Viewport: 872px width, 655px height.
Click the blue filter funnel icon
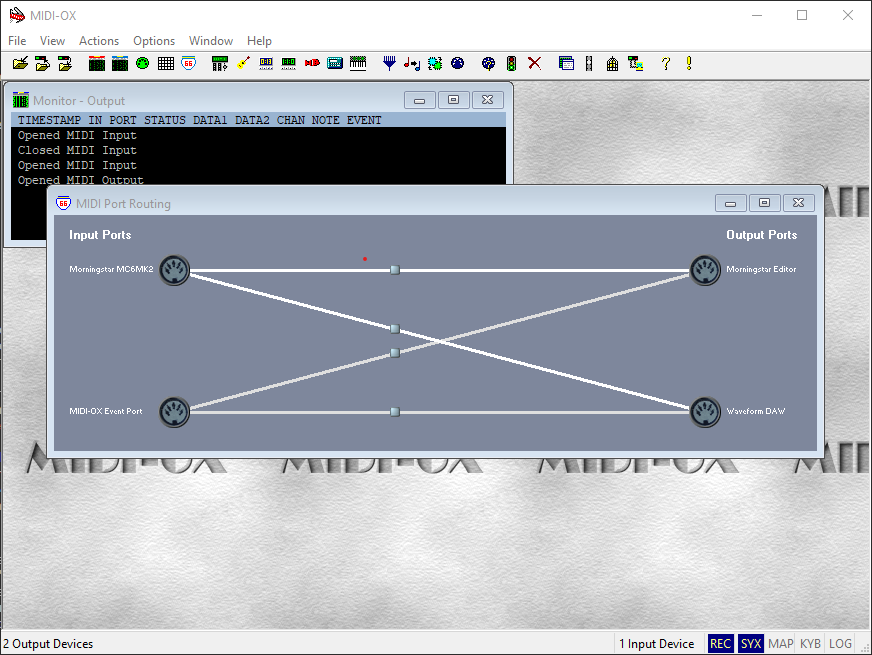[x=389, y=63]
